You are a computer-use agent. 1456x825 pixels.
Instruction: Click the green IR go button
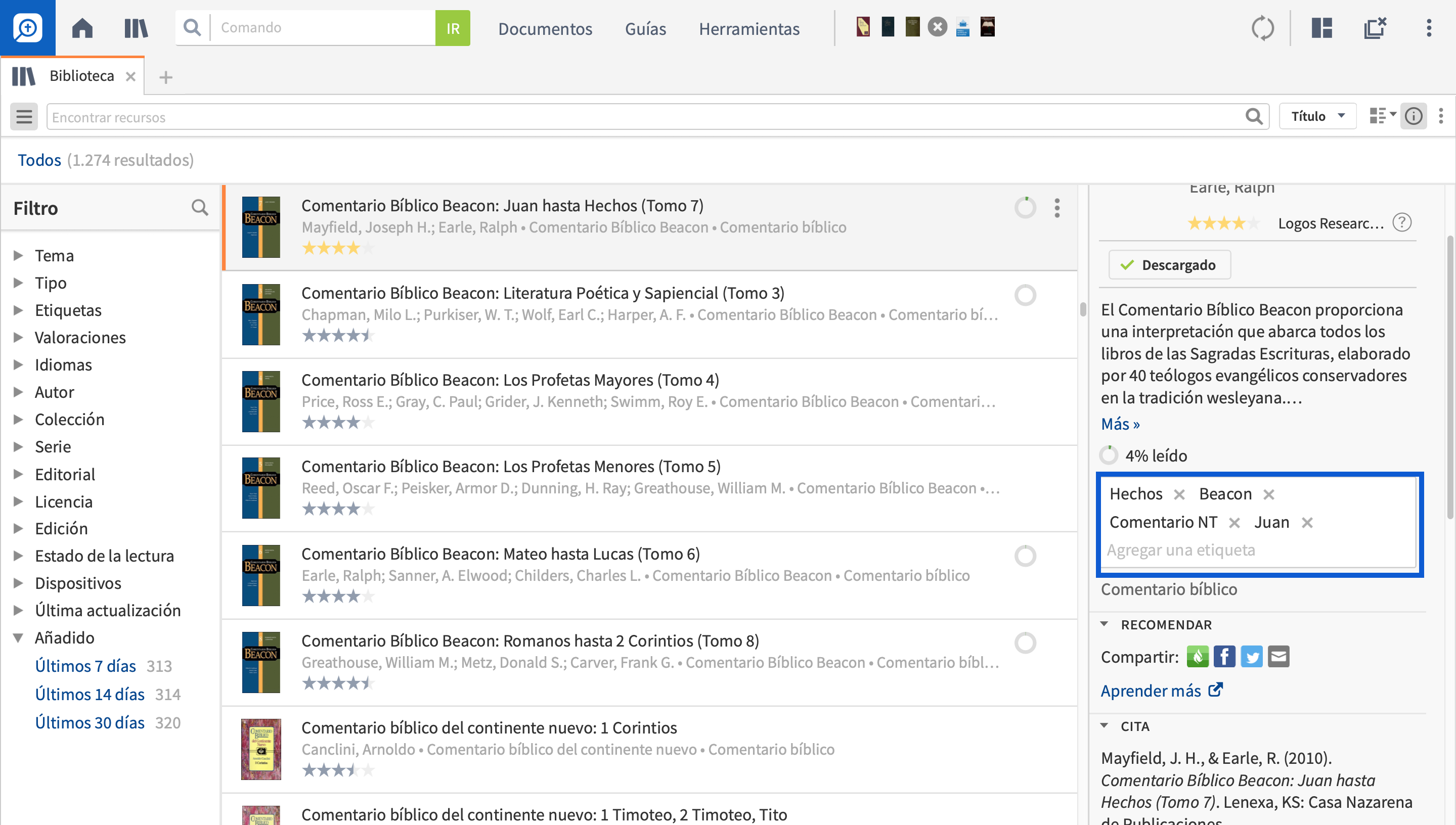(x=452, y=28)
